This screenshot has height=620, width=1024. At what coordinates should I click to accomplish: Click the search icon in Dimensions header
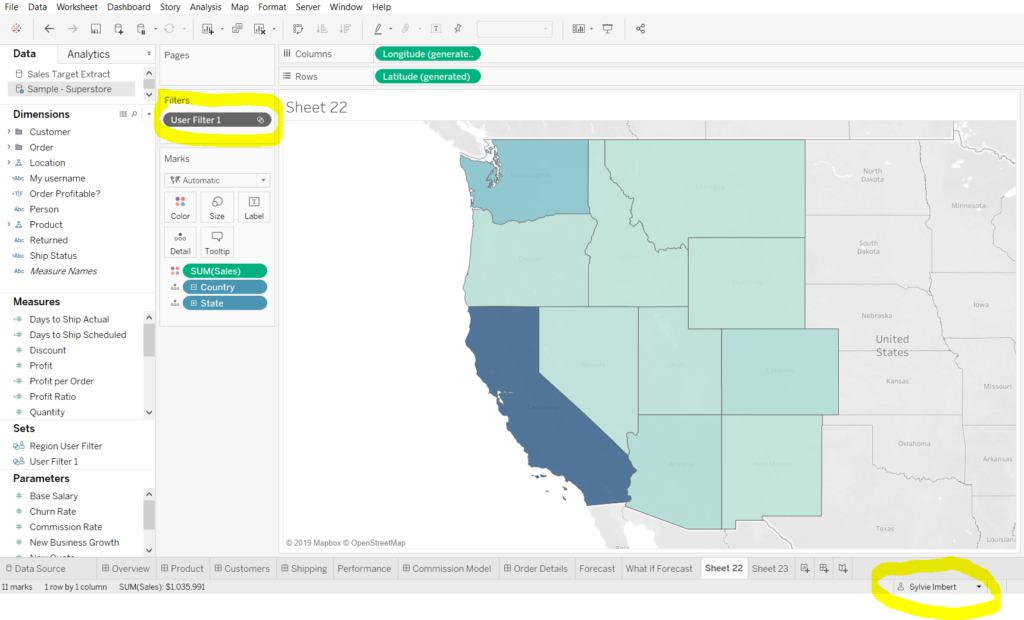pyautogui.click(x=135, y=114)
